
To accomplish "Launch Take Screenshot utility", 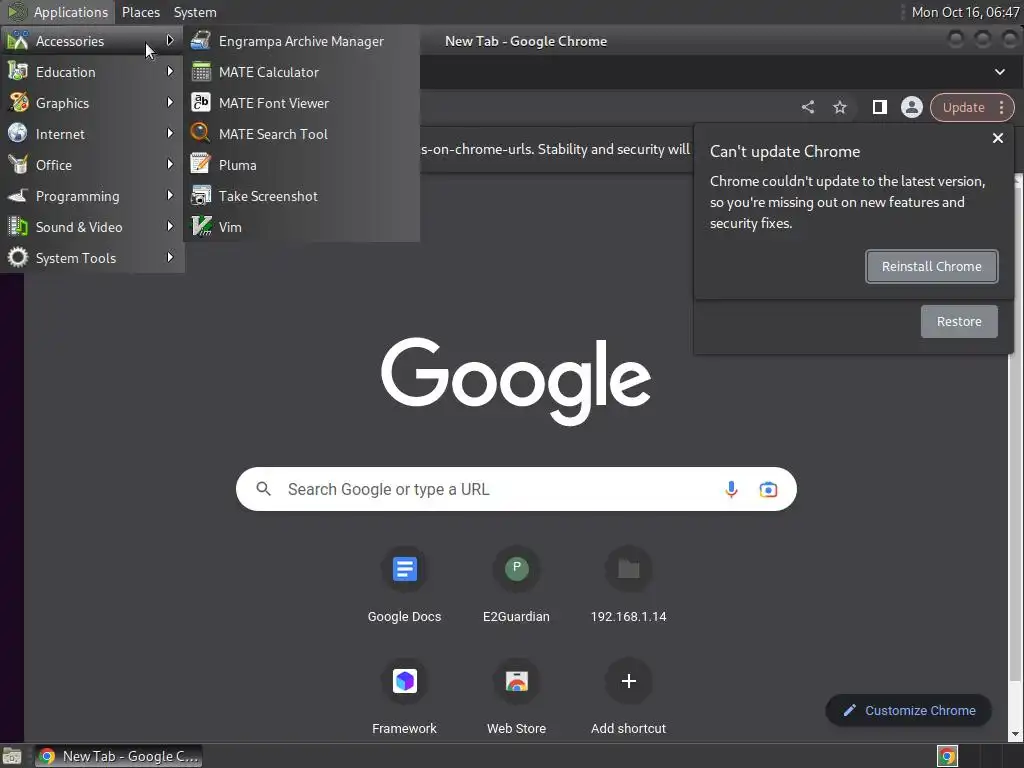I will [301, 196].
